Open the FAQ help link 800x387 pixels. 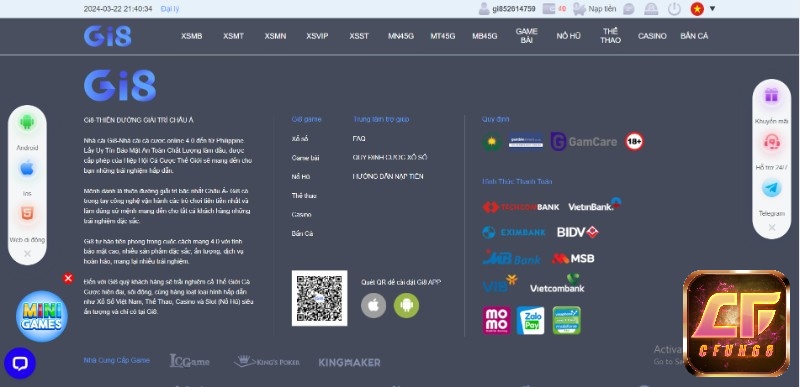coord(359,139)
